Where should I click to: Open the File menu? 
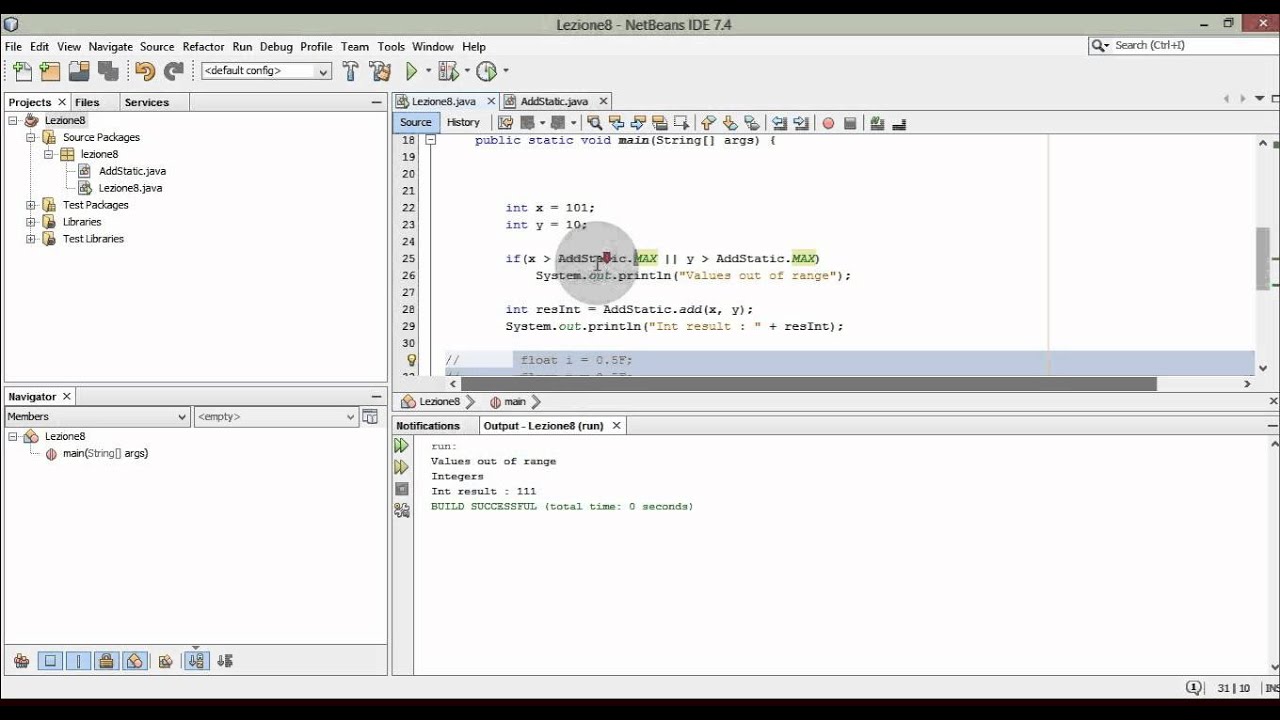pyautogui.click(x=13, y=46)
